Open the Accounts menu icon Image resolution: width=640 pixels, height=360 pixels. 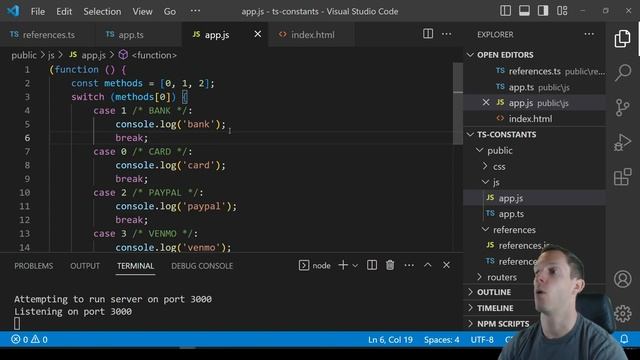pyautogui.click(x=622, y=279)
